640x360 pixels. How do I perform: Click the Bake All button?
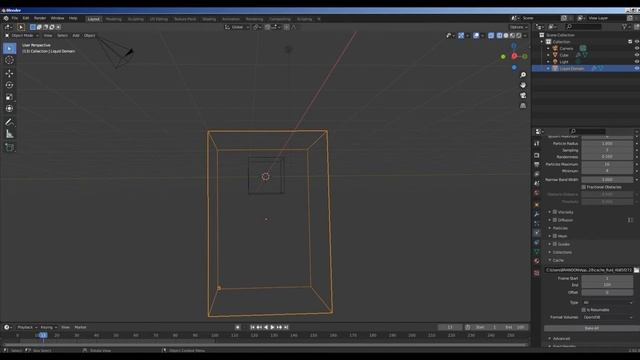[x=592, y=328]
